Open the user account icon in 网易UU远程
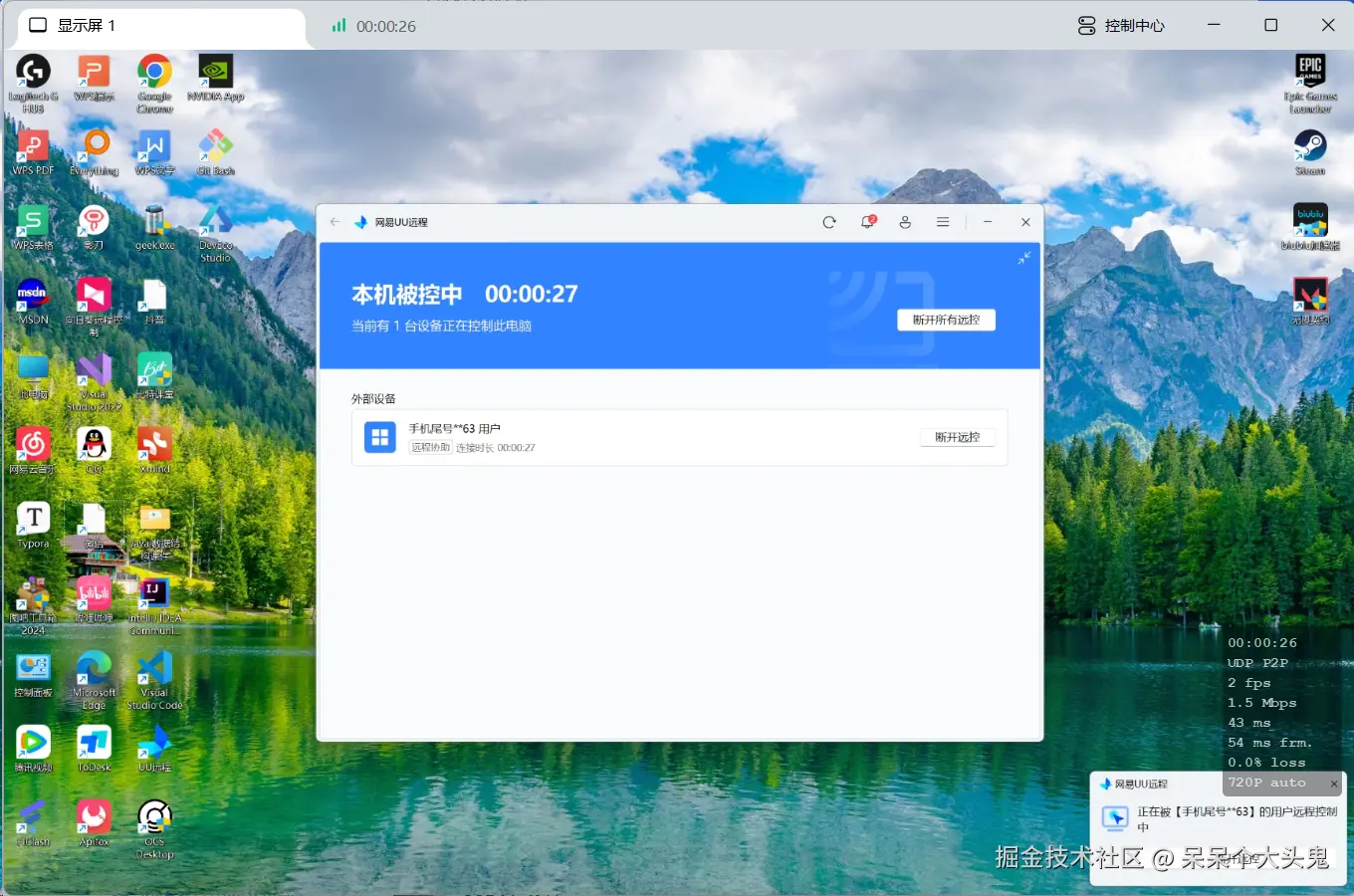1354x896 pixels. (x=905, y=222)
